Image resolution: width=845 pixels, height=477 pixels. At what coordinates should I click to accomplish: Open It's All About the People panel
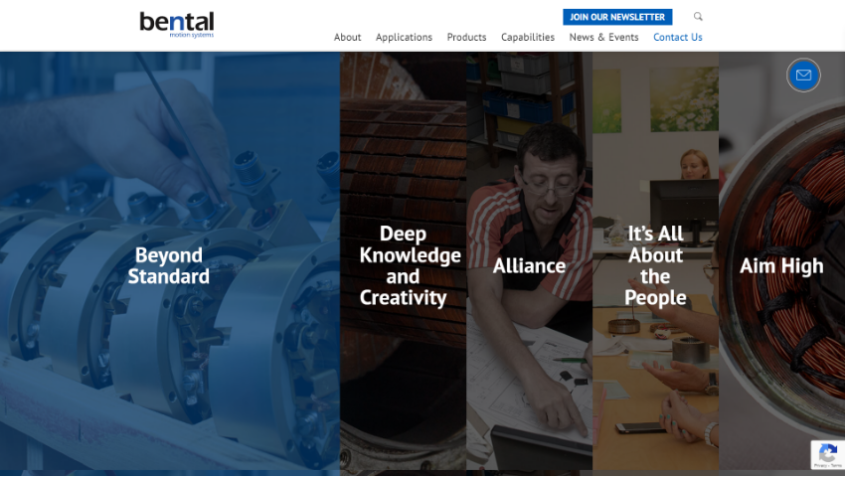click(655, 261)
